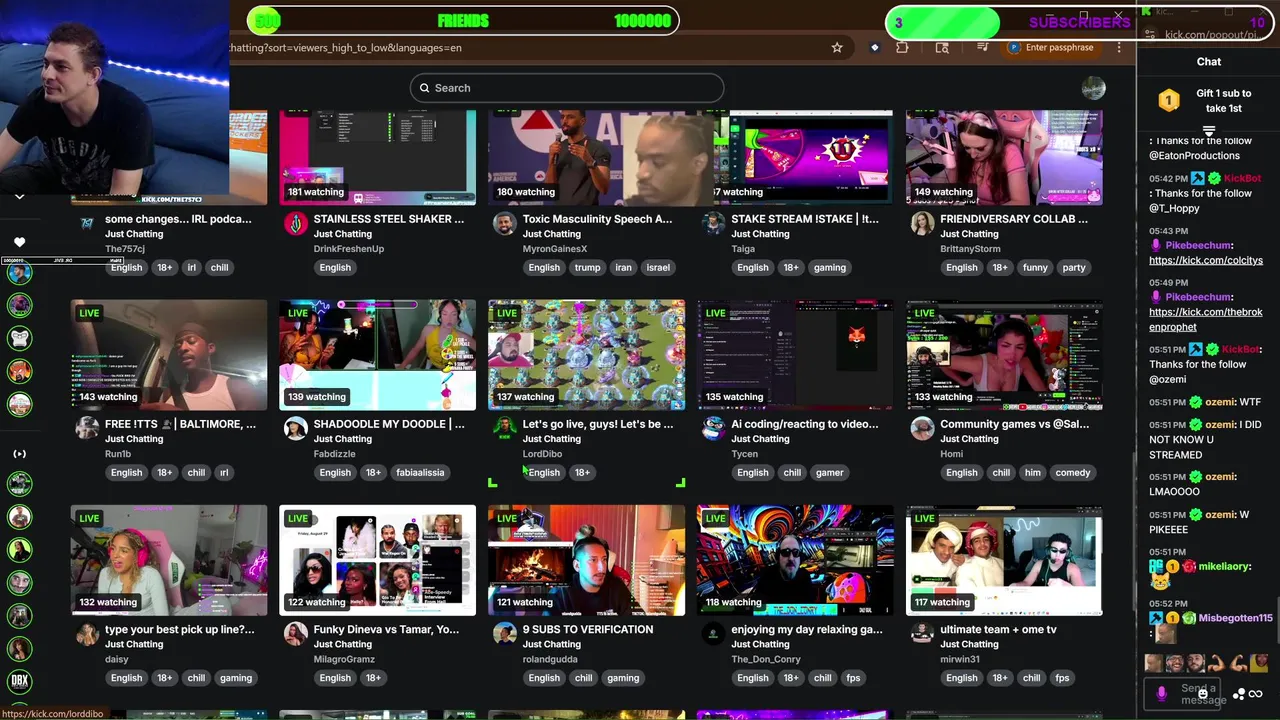The width and height of the screenshot is (1280, 720).
Task: Click the Search field
Action: point(567,88)
